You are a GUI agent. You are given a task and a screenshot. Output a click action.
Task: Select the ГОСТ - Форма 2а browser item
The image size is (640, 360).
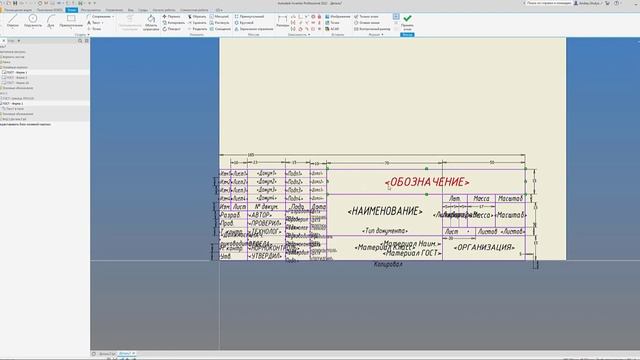point(18,83)
